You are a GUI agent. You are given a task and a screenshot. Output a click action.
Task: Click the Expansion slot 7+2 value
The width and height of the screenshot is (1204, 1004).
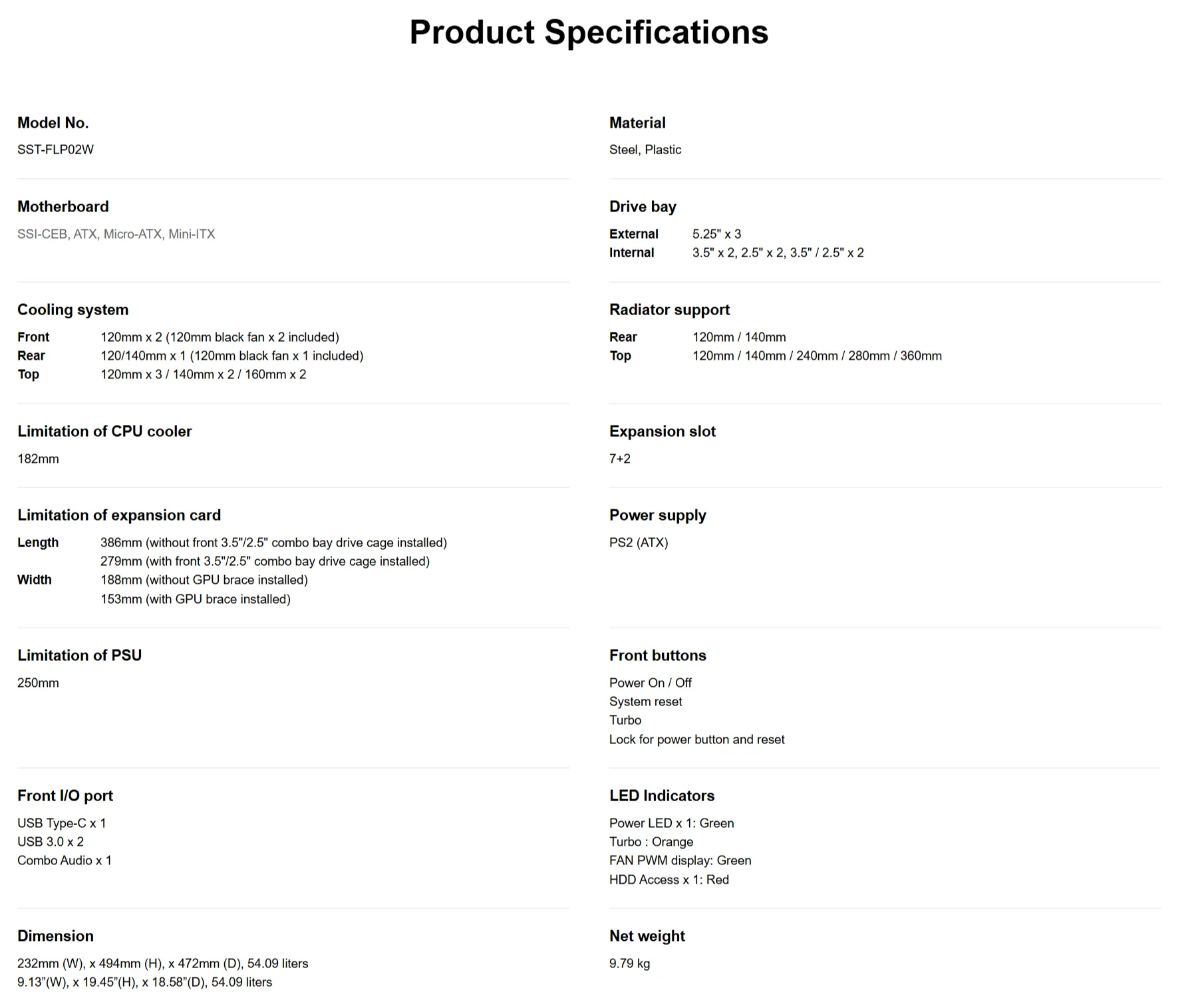619,459
